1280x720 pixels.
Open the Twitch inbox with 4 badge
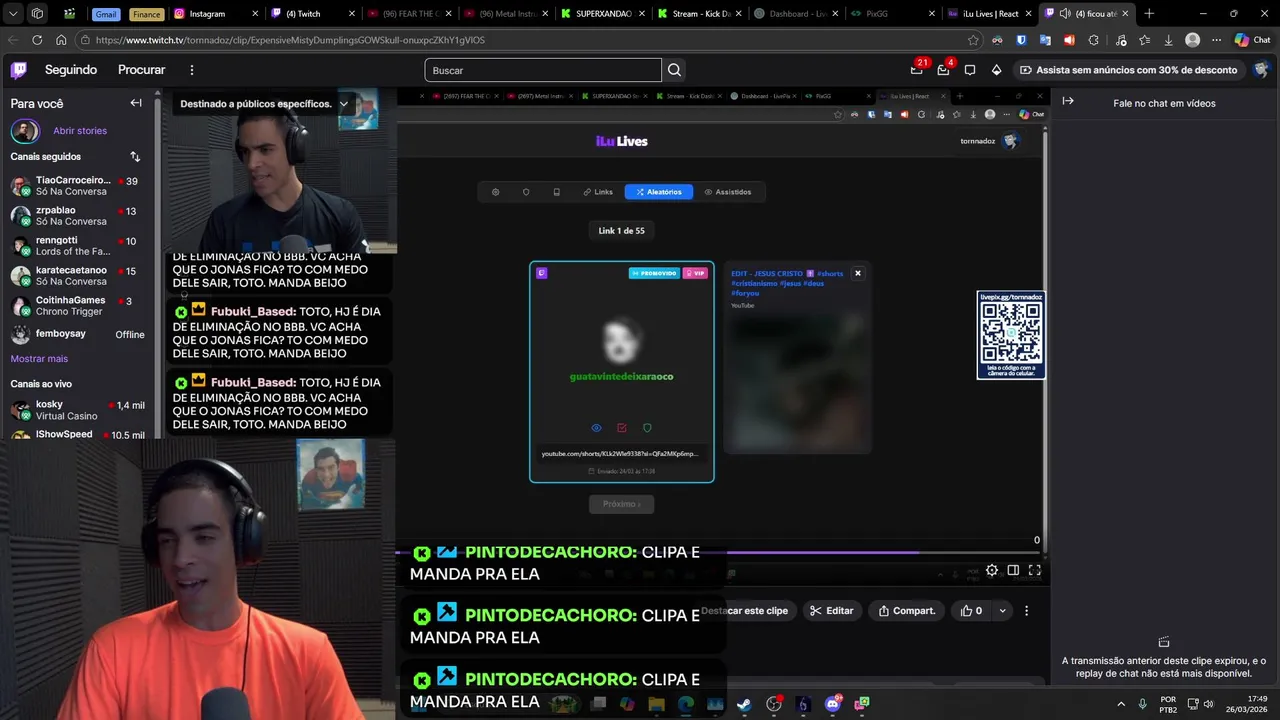click(x=943, y=70)
